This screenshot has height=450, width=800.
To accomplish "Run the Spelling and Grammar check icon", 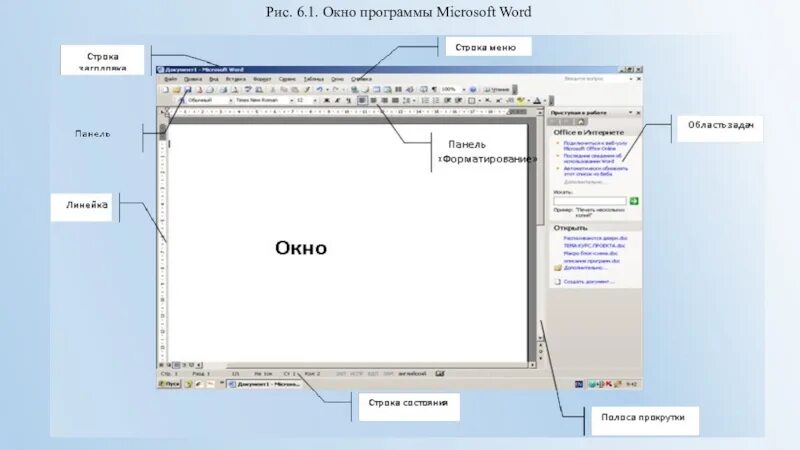I will [x=248, y=90].
